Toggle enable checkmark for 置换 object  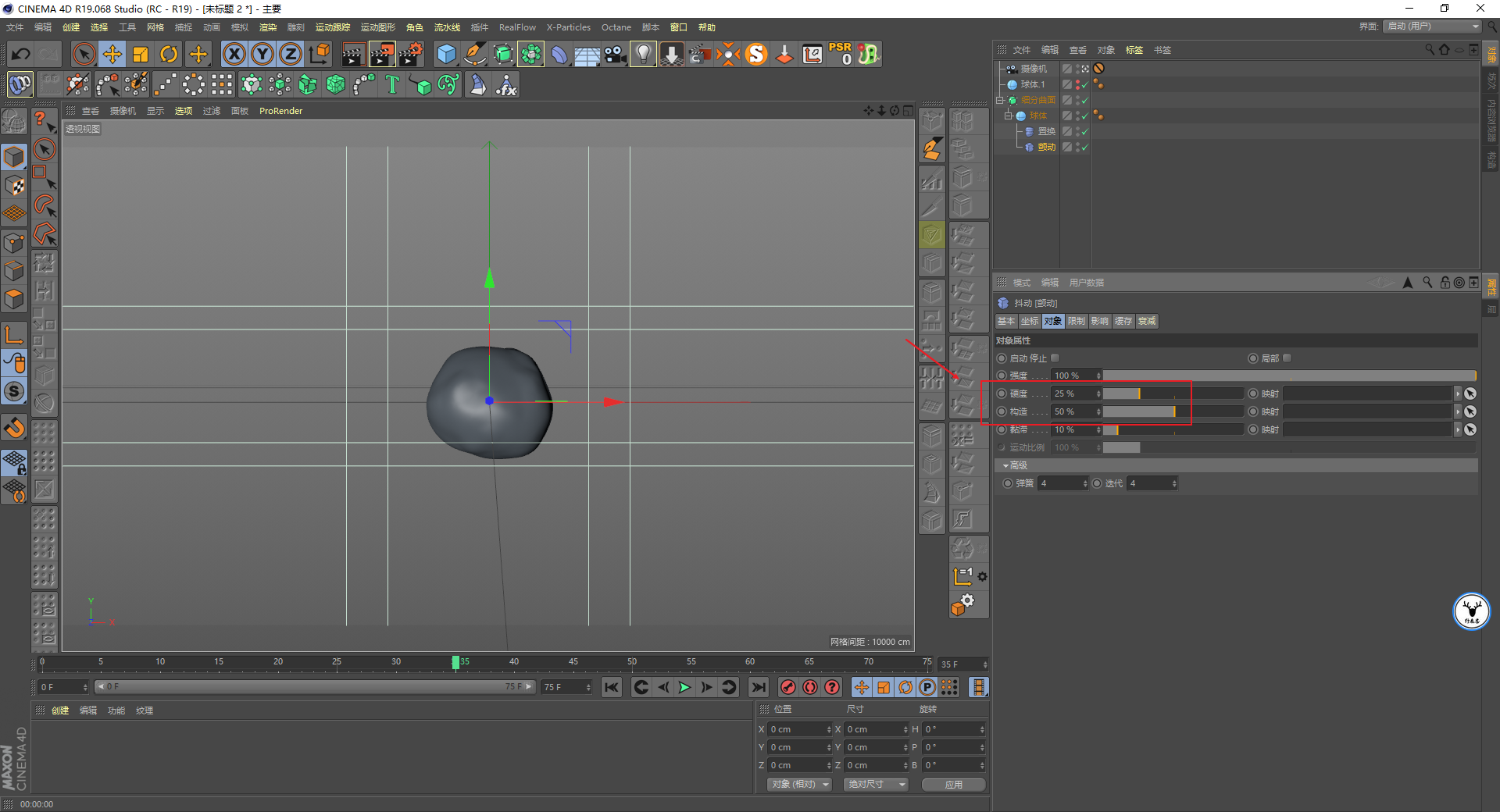pos(1084,132)
